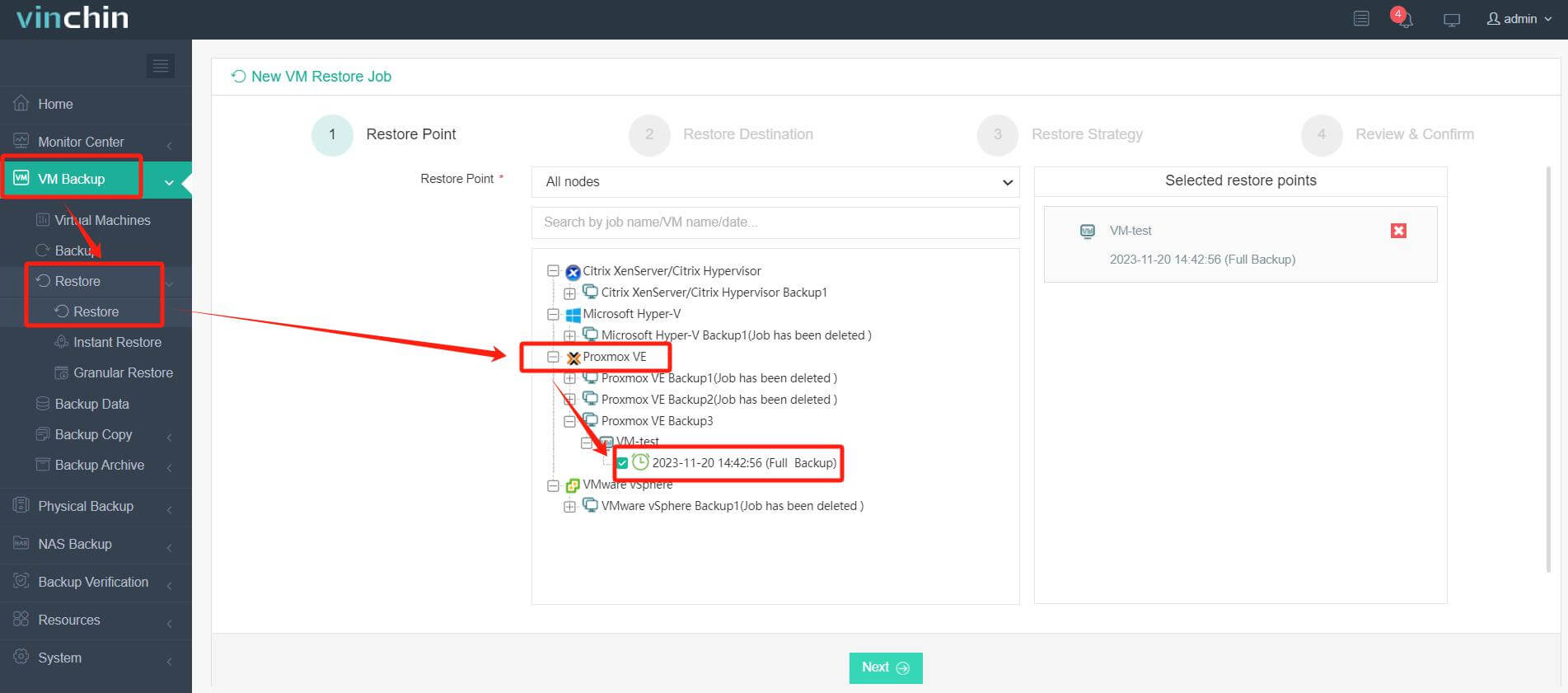Click the VMware vSphere logo icon
Viewport: 1568px width, 693px height.
click(x=573, y=485)
